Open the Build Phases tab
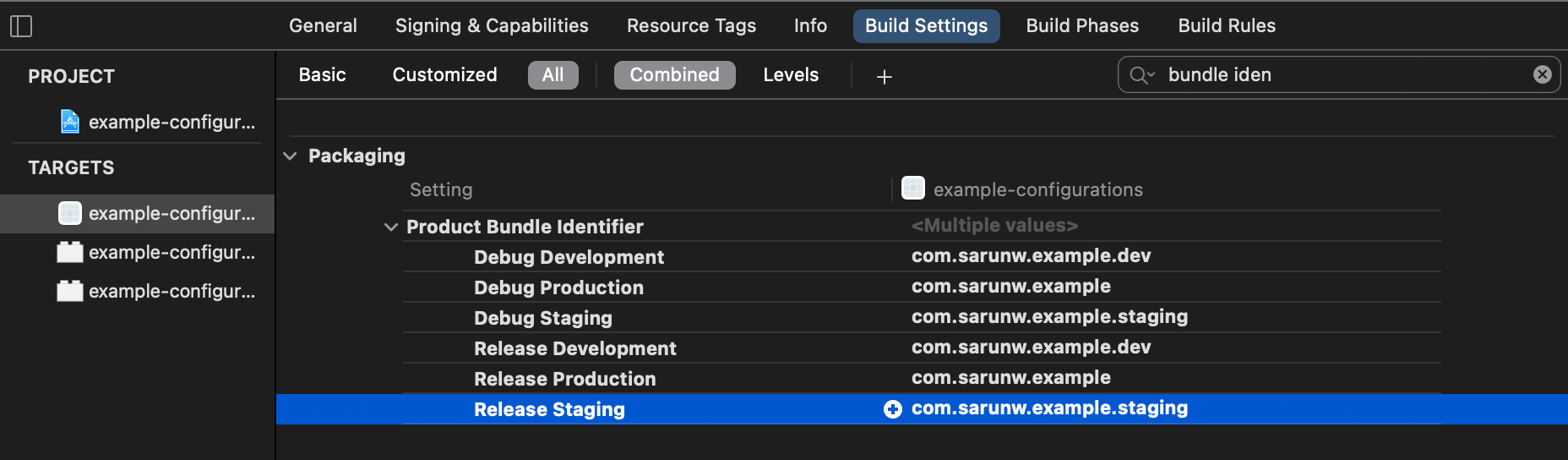The image size is (1568, 460). coord(1082,25)
